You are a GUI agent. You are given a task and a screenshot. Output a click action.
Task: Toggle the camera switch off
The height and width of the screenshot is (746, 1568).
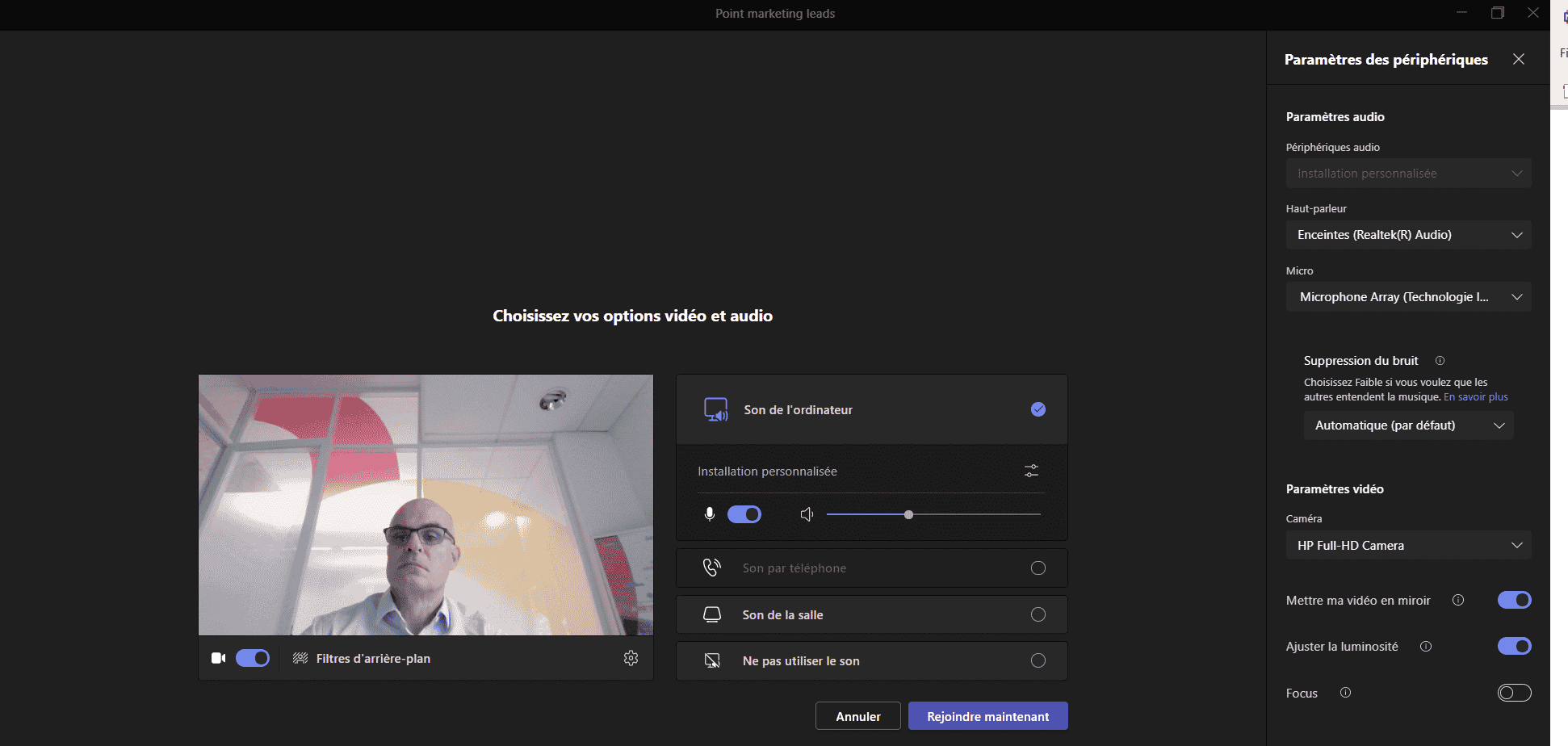[253, 658]
